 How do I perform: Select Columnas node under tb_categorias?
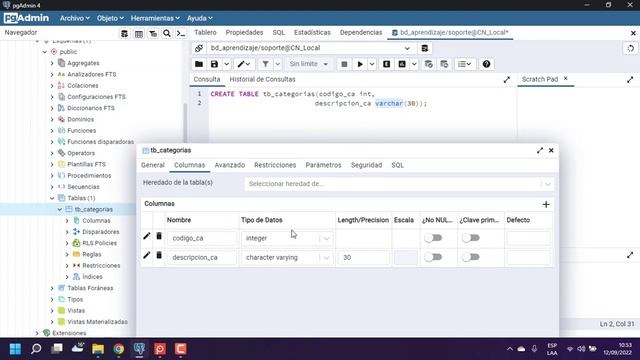click(x=96, y=220)
